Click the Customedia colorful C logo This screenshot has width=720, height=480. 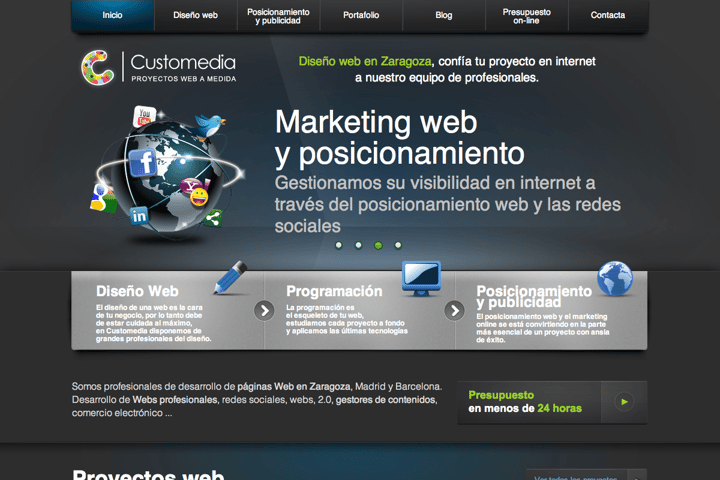coord(97,68)
